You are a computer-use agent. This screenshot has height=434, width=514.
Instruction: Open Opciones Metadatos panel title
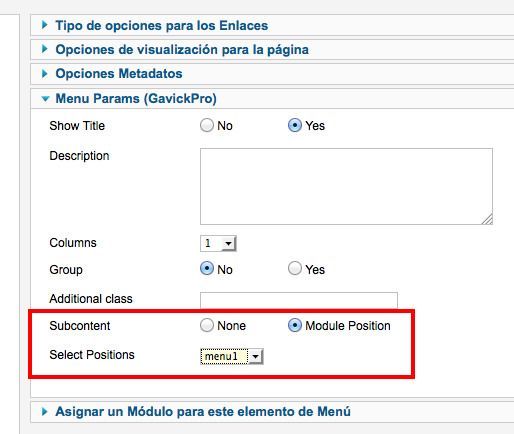tap(119, 73)
